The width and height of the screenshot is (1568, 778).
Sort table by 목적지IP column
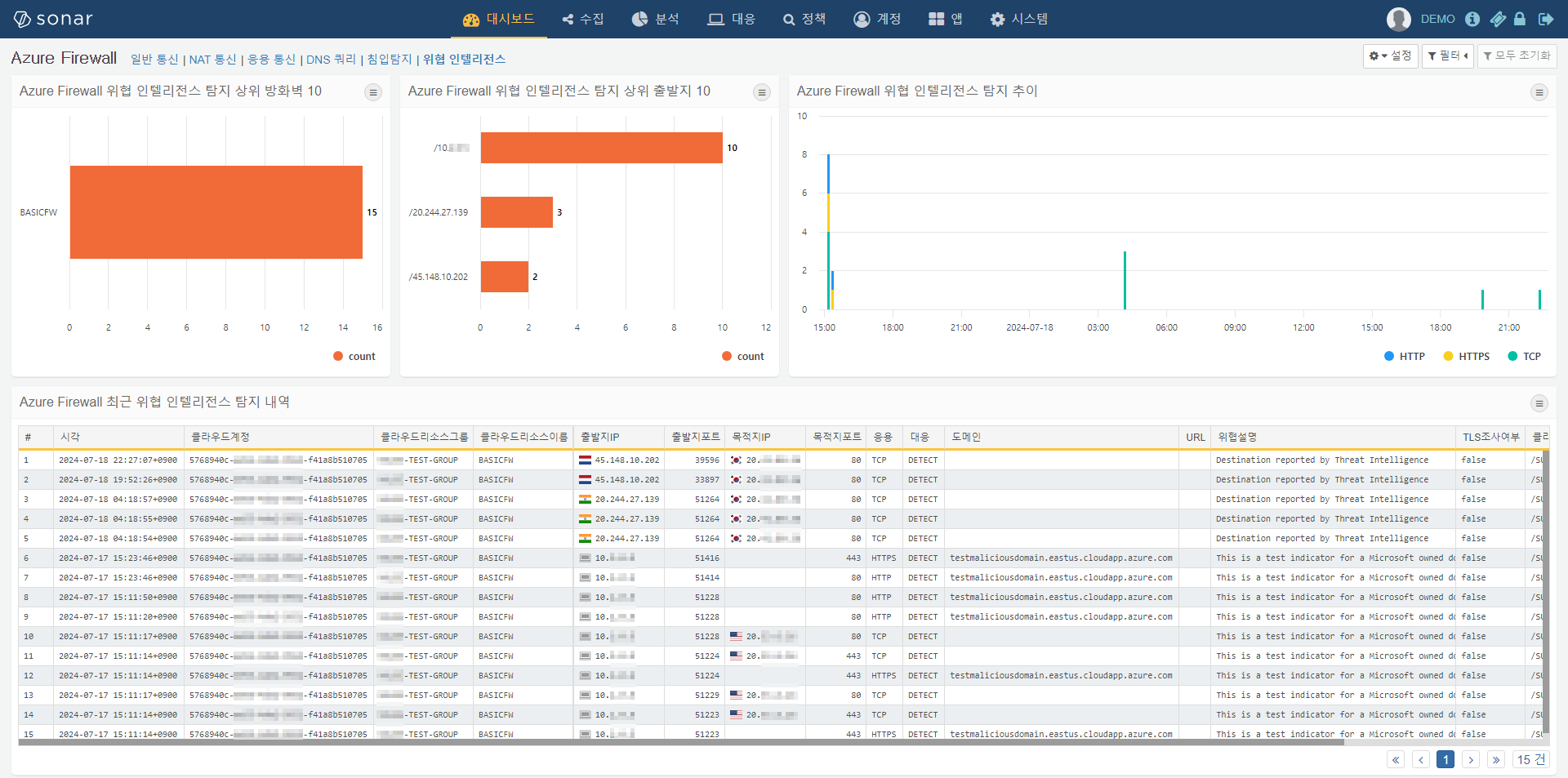[765, 438]
